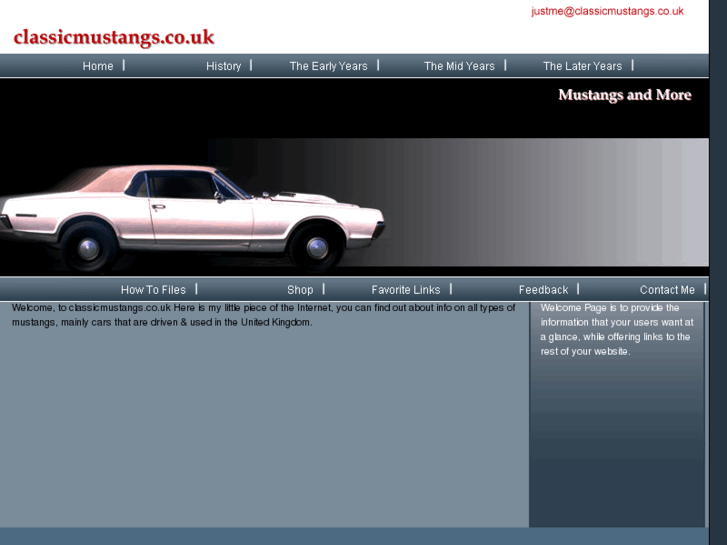
Task: Click the welcome paragraph about United Kingdom mustangs
Action: point(263,315)
